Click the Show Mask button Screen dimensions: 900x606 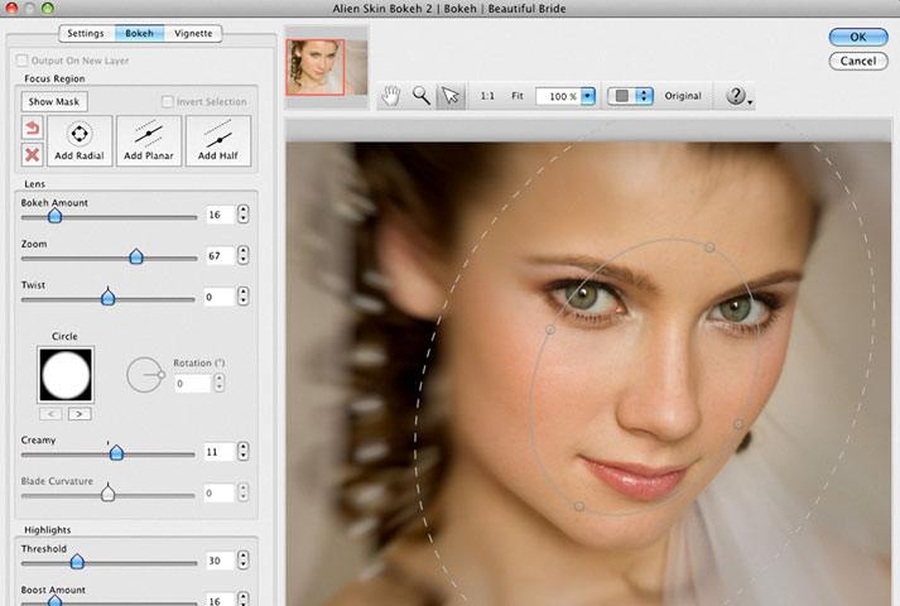pyautogui.click(x=54, y=102)
